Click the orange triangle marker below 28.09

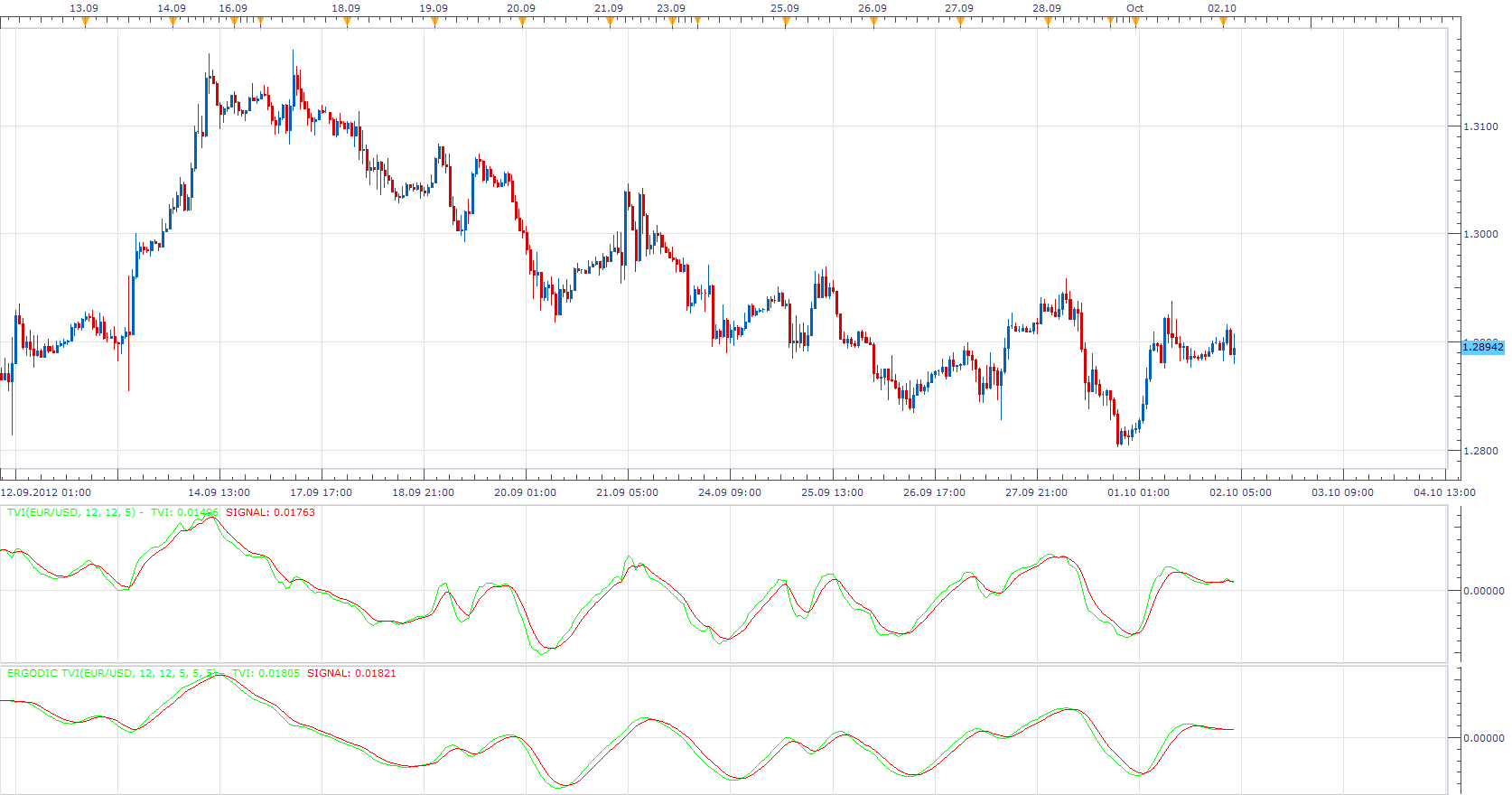[1048, 23]
